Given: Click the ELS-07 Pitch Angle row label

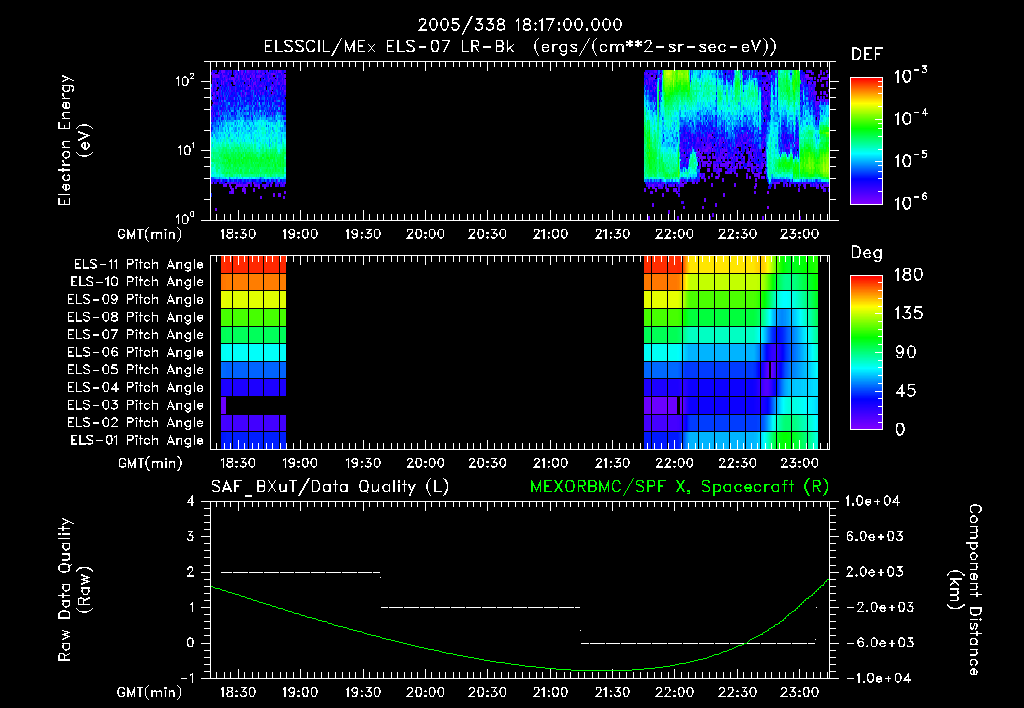Looking at the screenshot, I should [x=135, y=334].
